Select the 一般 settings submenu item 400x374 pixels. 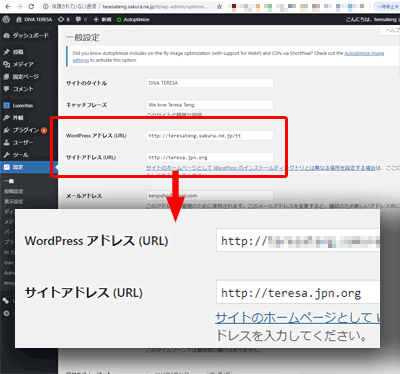(x=9, y=181)
